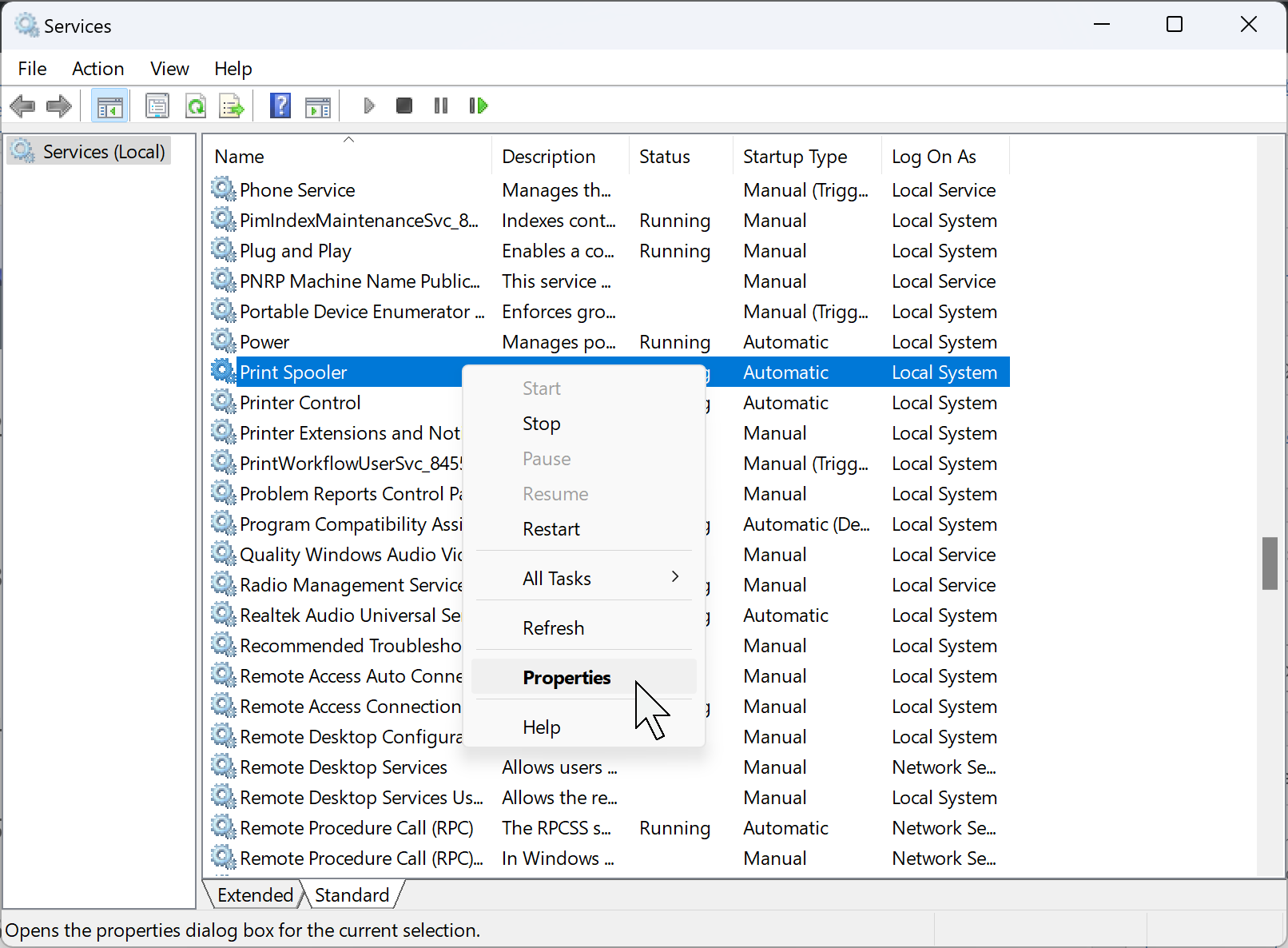
Task: Click the Back arrow toolbar icon
Action: pos(22,106)
